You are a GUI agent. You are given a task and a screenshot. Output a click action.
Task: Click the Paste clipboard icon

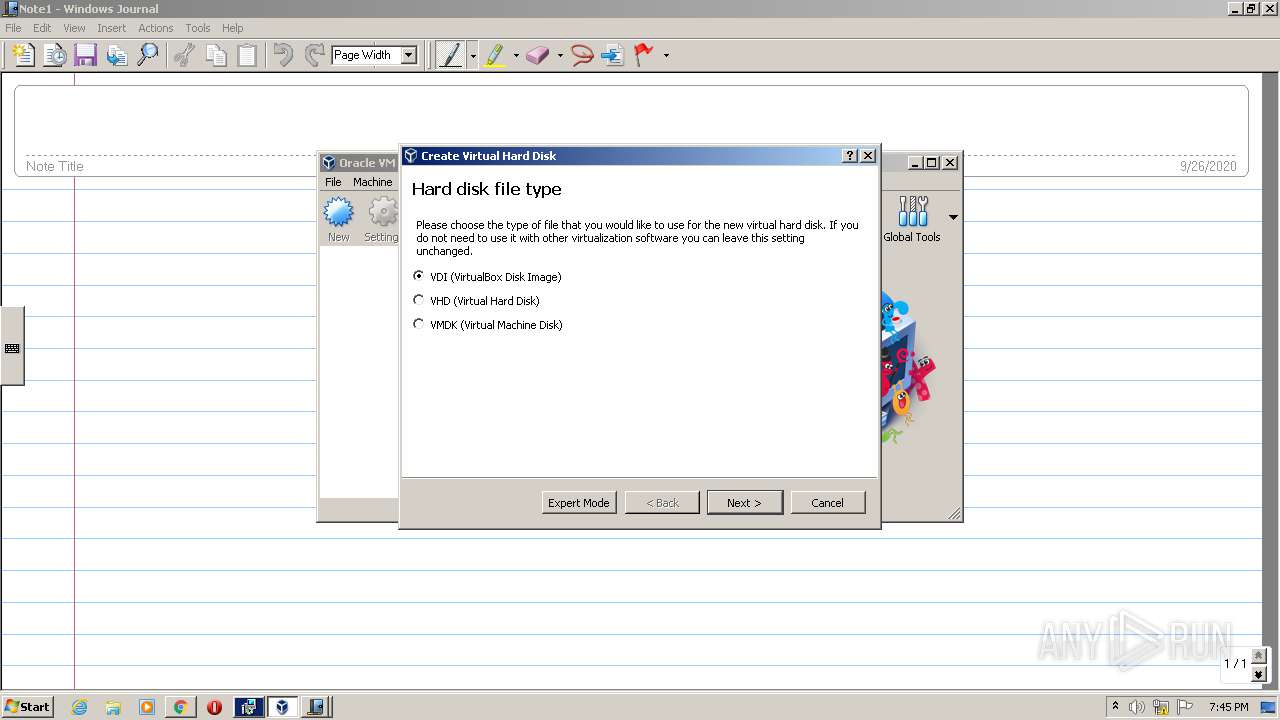coord(247,55)
